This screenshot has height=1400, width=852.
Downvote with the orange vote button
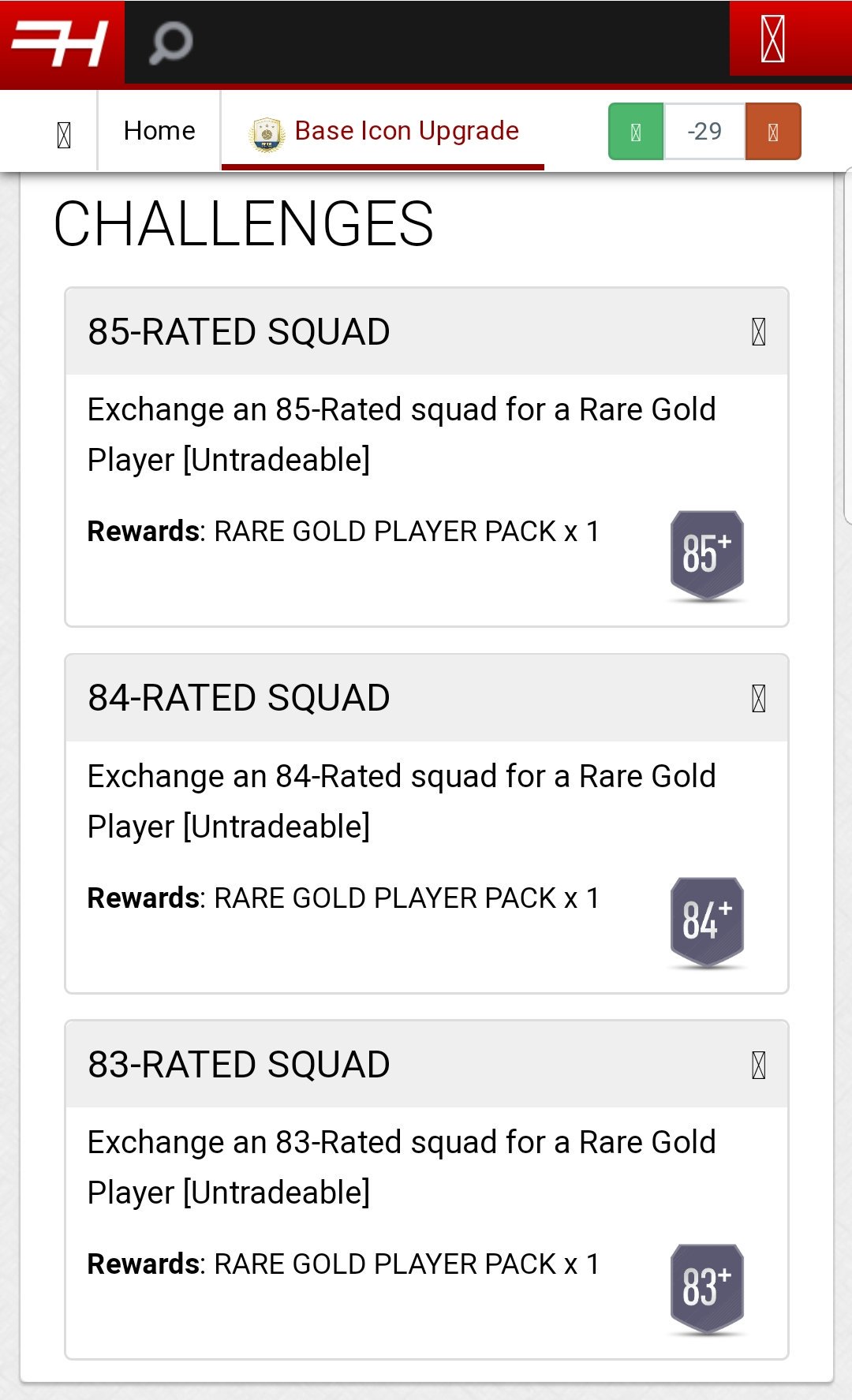tap(773, 132)
